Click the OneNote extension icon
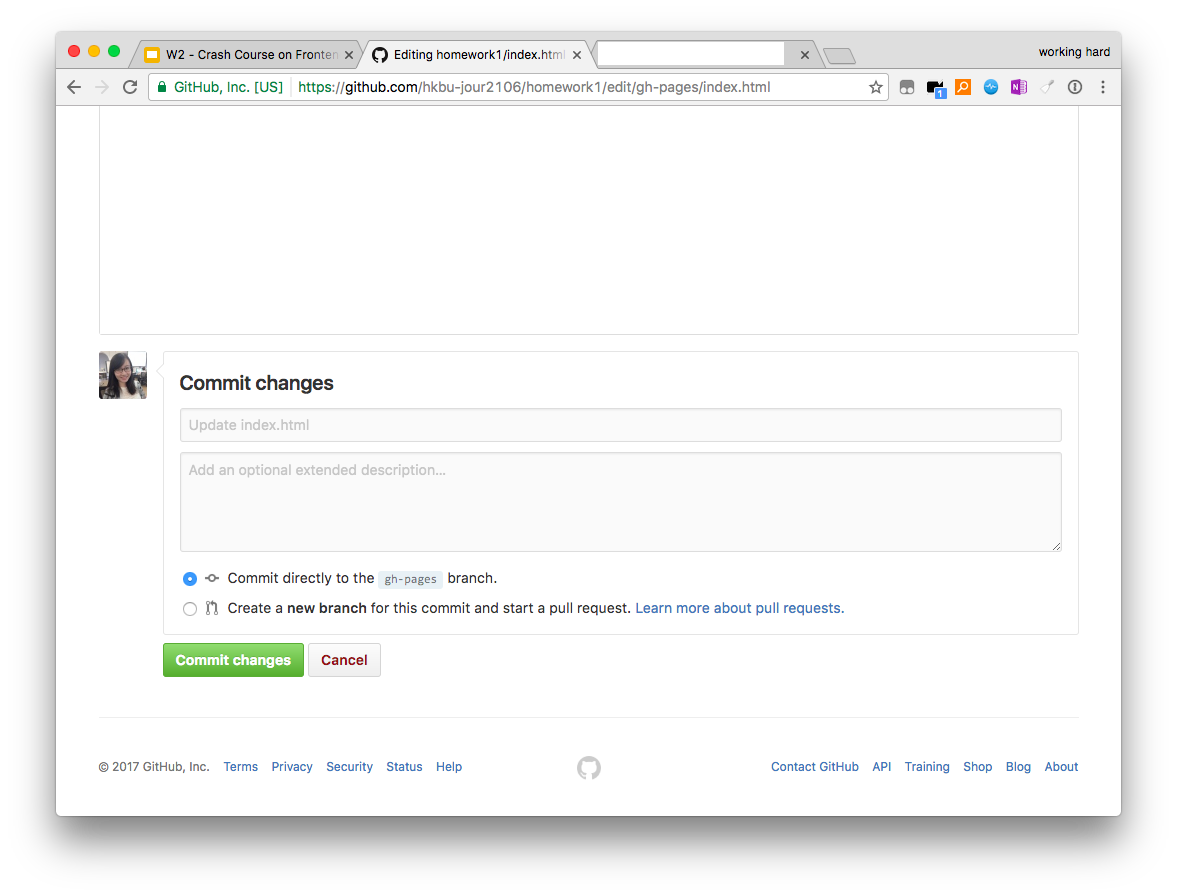Viewport: 1177px width, 896px height. click(x=1018, y=87)
